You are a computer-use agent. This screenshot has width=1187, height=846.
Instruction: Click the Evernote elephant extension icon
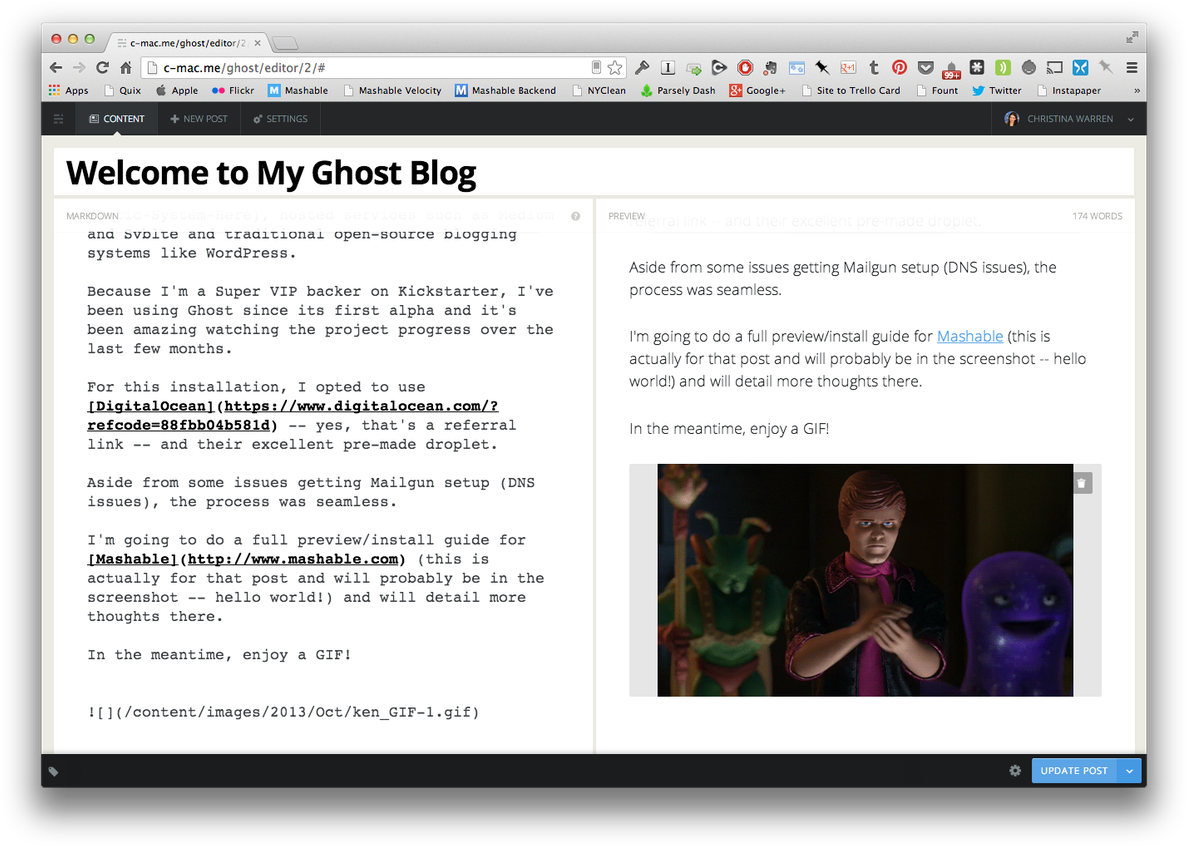pos(770,68)
